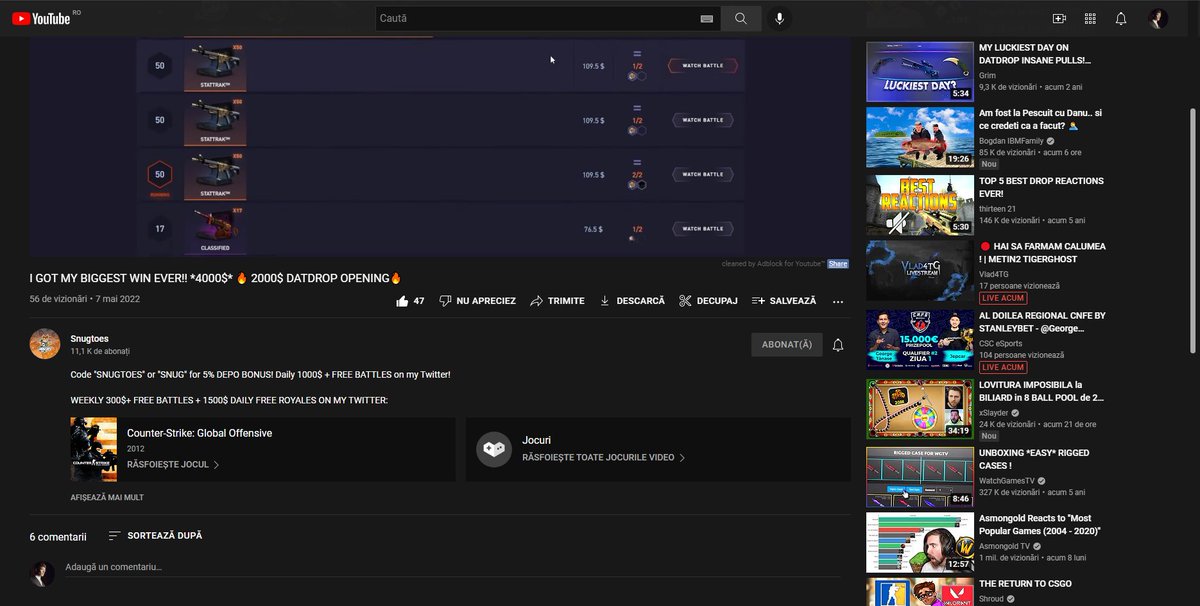
Task: Open TOP 5 BEST DROP REACTIONS thumbnail
Action: coord(920,205)
